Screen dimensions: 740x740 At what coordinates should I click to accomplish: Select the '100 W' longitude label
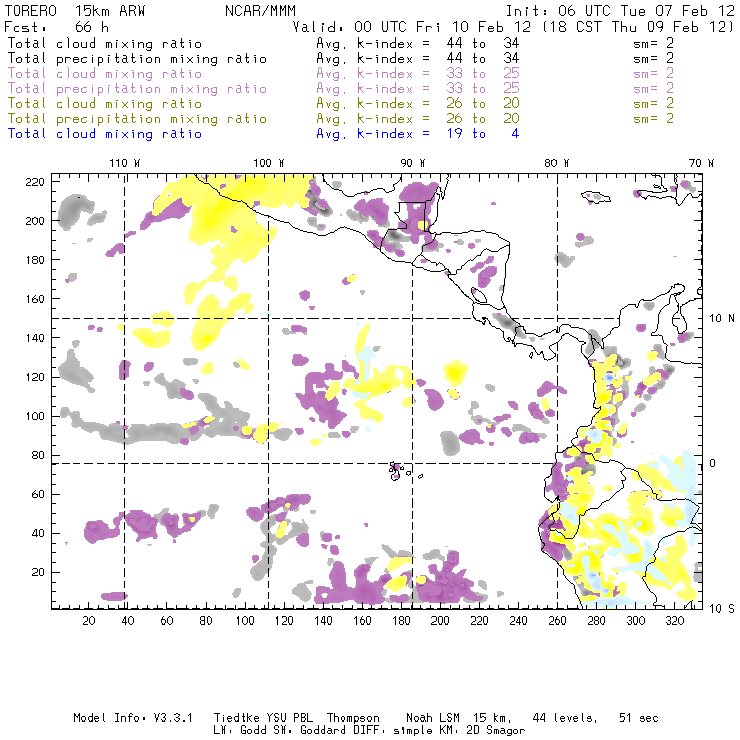click(x=269, y=163)
